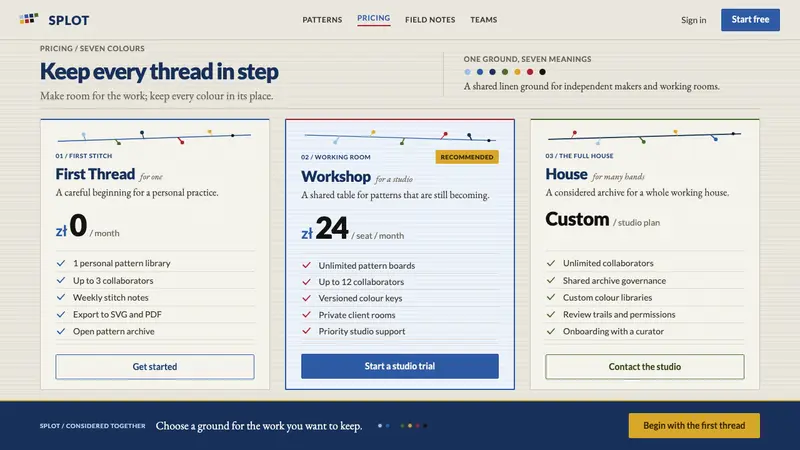The height and width of the screenshot is (450, 800).
Task: Click checkmark beside Custom colour libraries
Action: tap(551, 297)
